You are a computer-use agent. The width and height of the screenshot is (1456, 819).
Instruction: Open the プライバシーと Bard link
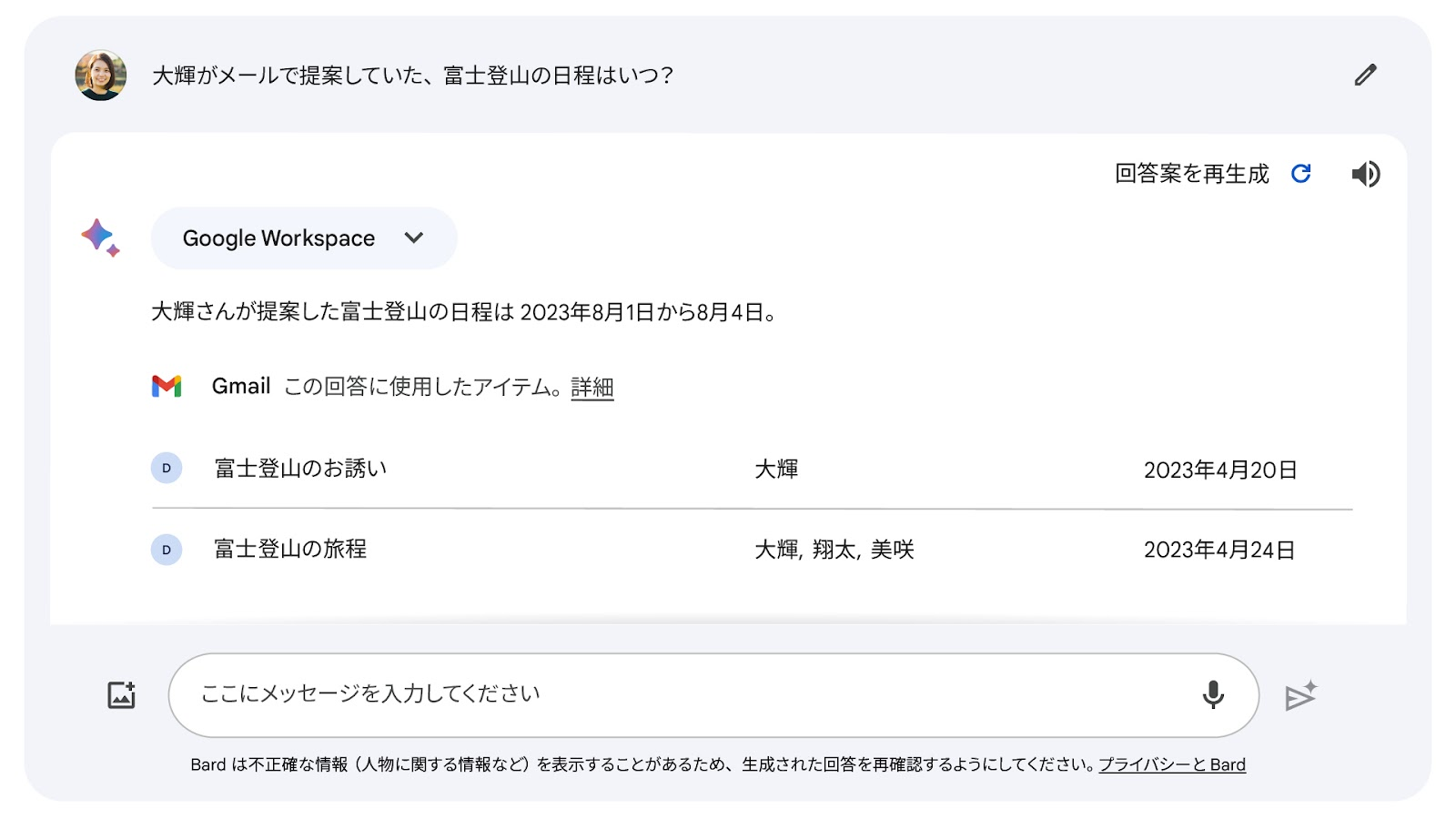pyautogui.click(x=1171, y=764)
